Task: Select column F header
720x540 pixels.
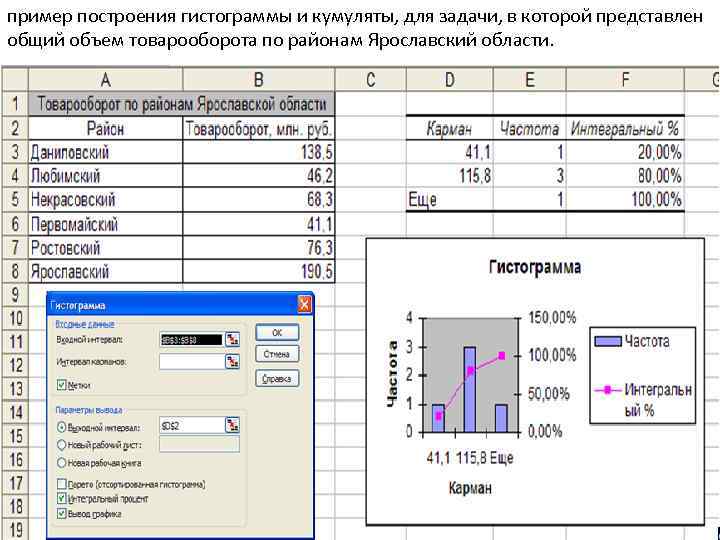Action: coord(625,80)
